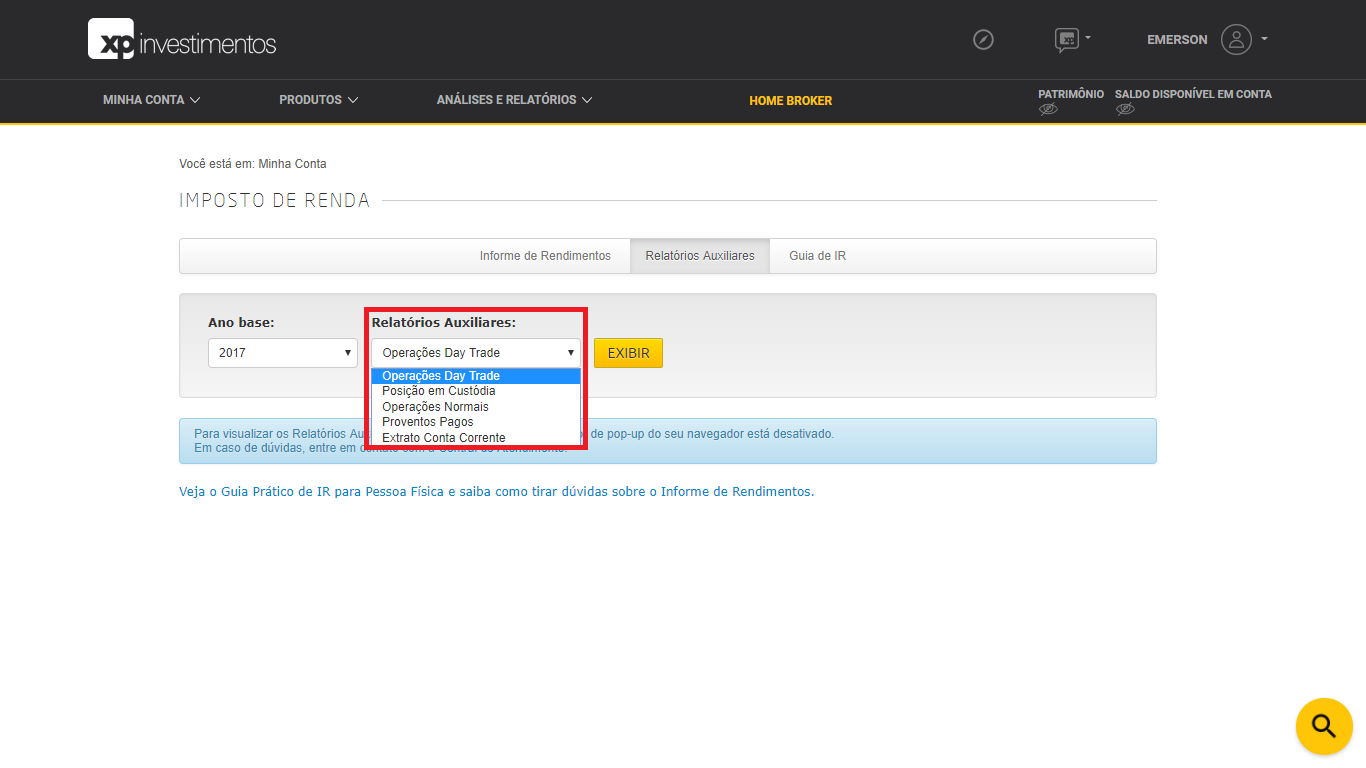
Task: Open the search magnifier button
Action: [1323, 726]
